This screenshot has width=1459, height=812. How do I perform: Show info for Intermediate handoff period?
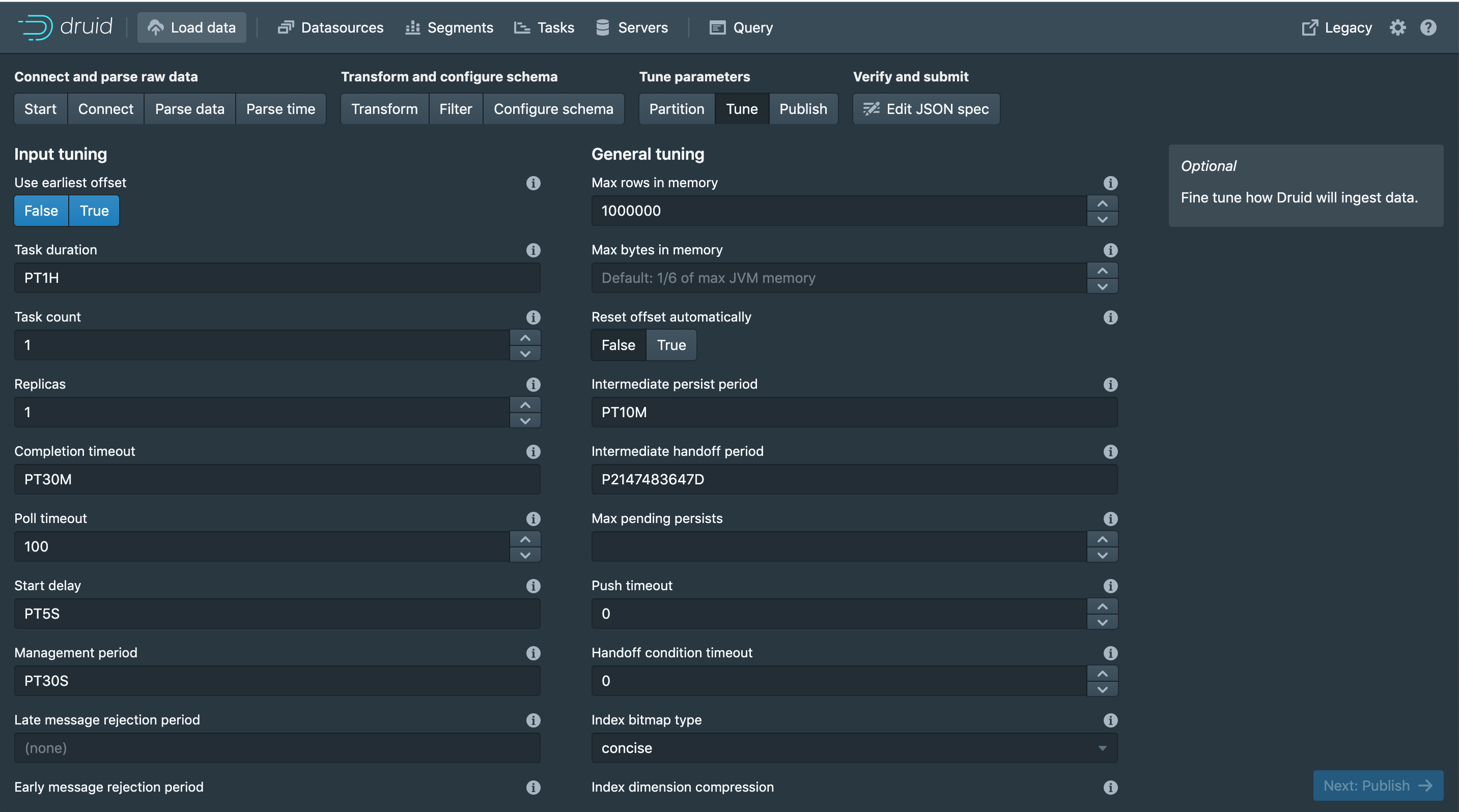pyautogui.click(x=1110, y=452)
